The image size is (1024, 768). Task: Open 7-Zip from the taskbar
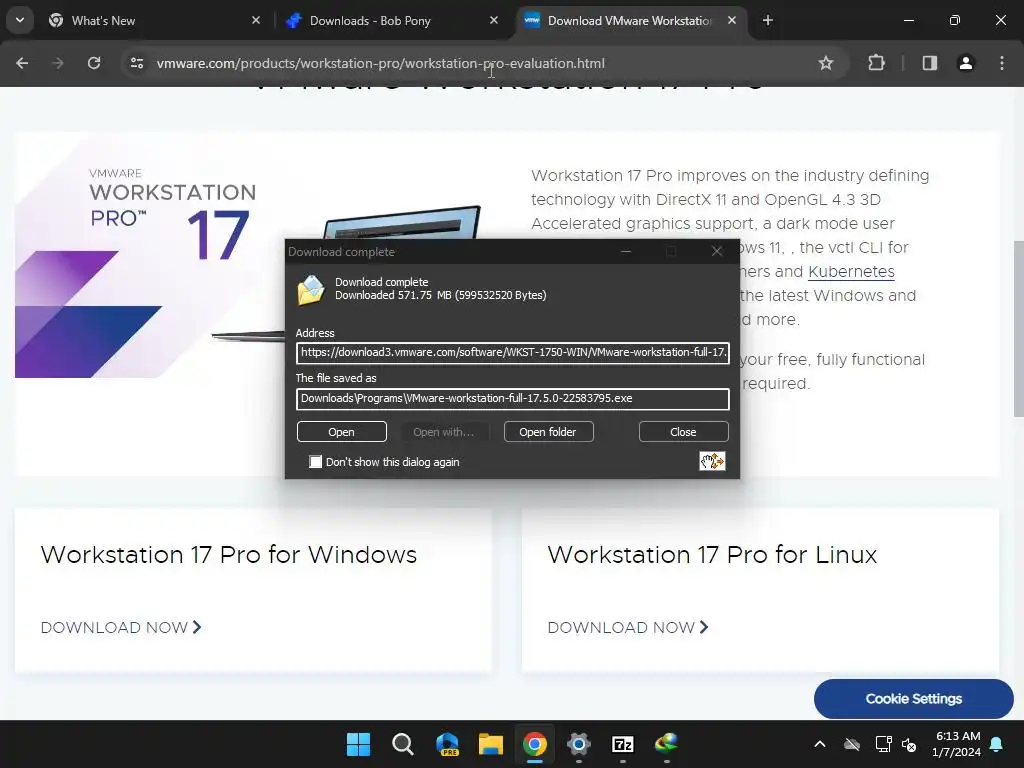[x=622, y=744]
